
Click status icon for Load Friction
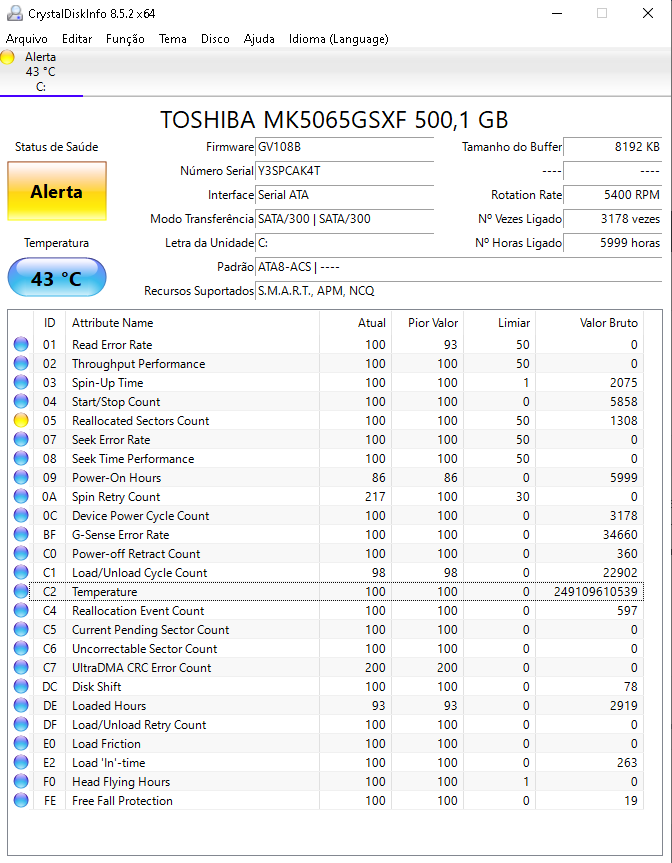coord(21,744)
